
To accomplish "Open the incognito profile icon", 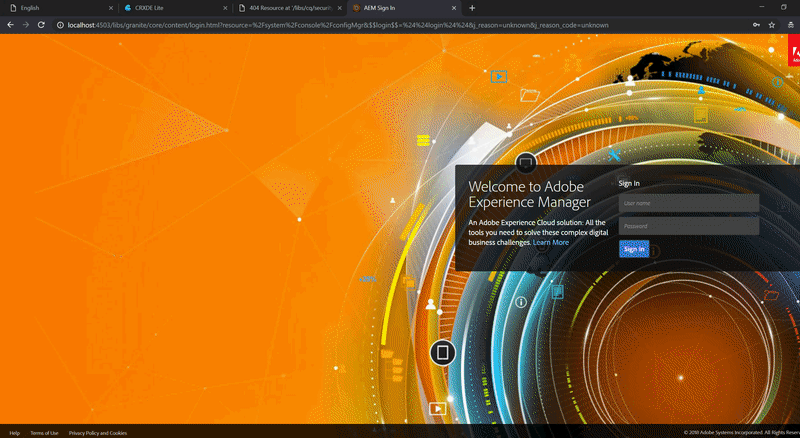I will coord(791,25).
